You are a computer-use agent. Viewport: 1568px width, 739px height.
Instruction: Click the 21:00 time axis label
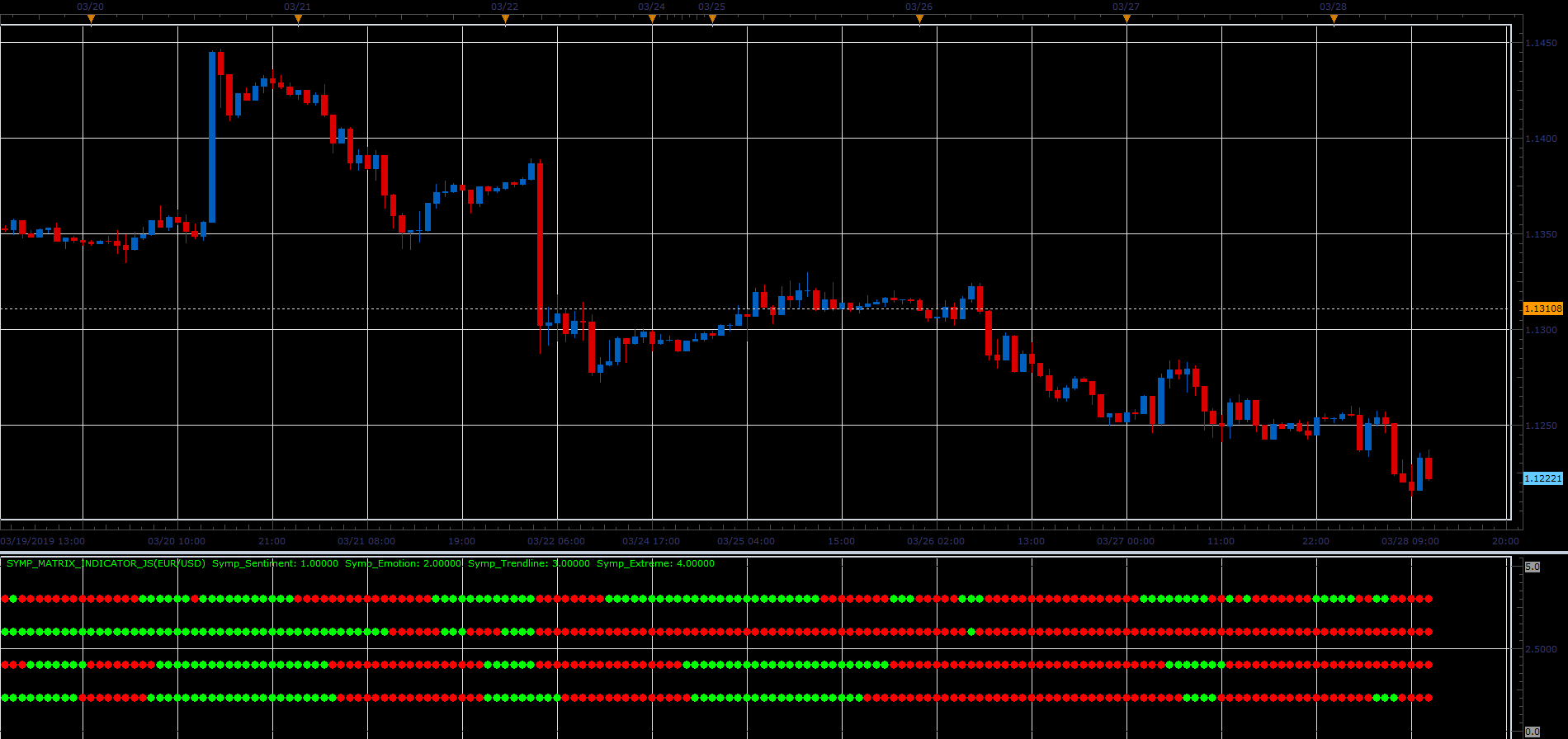tap(272, 541)
